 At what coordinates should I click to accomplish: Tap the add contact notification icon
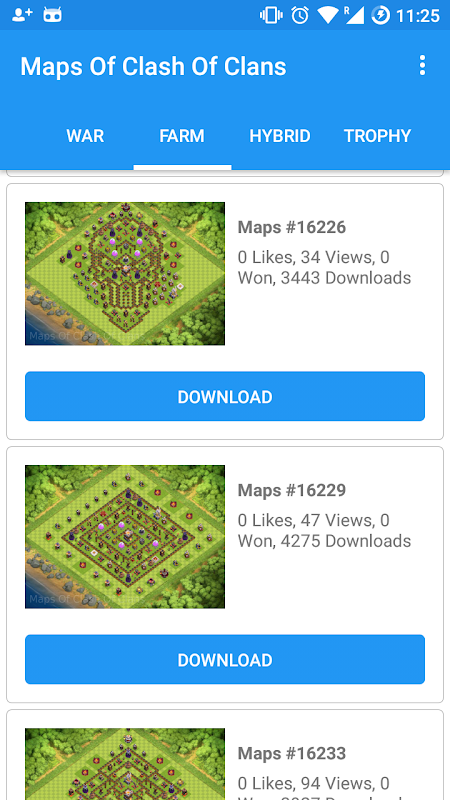(21, 15)
